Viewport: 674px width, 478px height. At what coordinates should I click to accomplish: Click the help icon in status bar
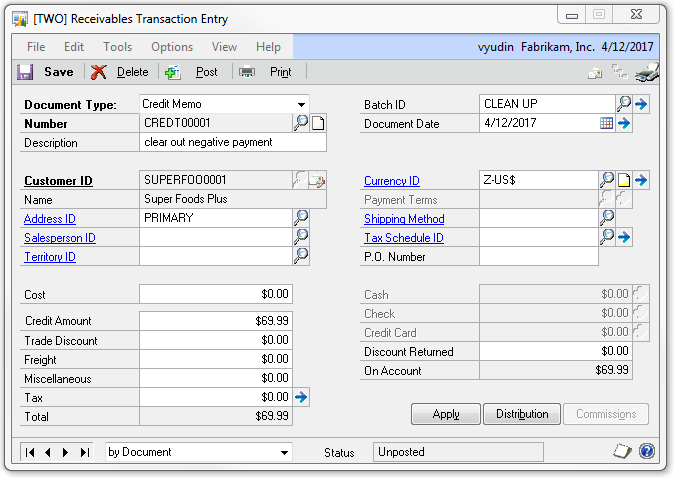pyautogui.click(x=647, y=452)
